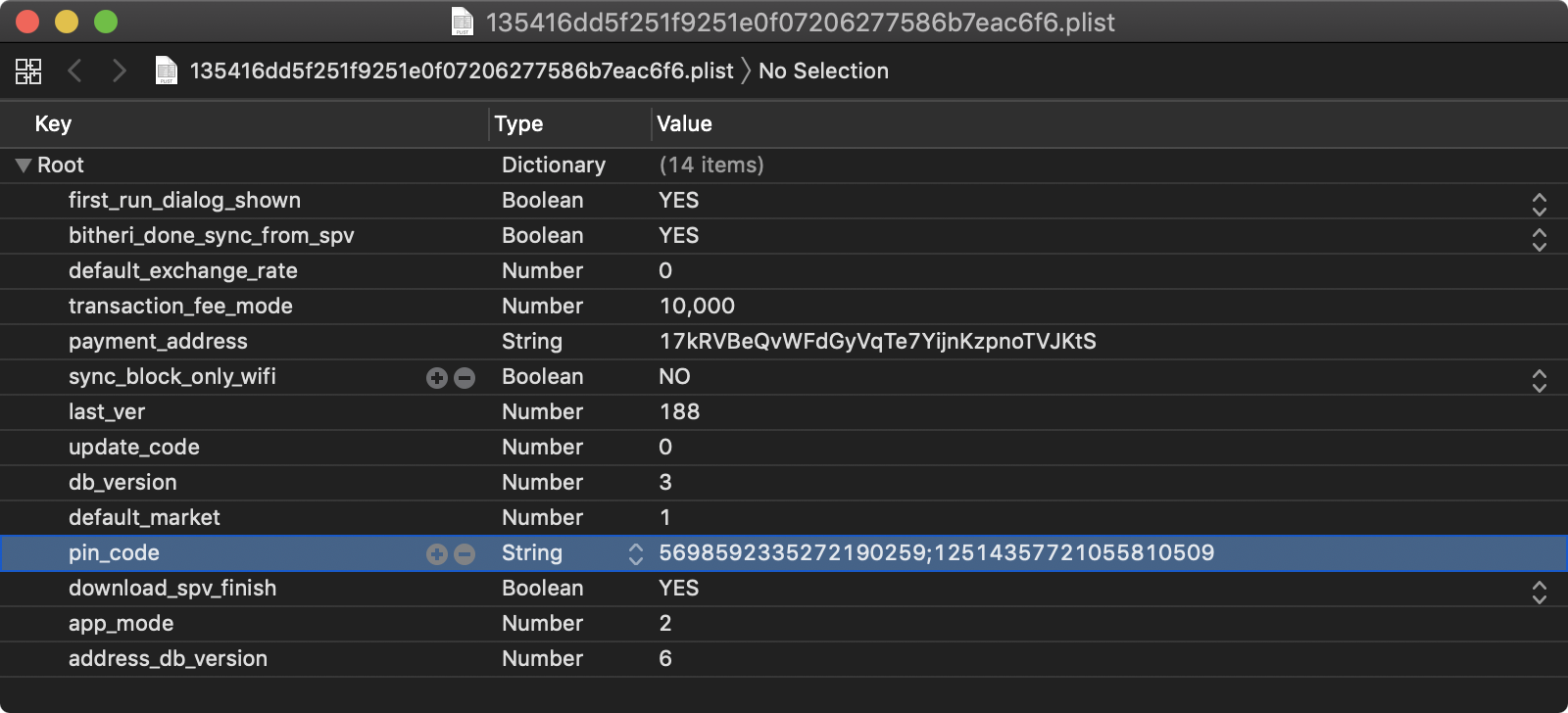The height and width of the screenshot is (713, 1568).
Task: Open download_spv_finish value popup
Action: coord(1539,592)
